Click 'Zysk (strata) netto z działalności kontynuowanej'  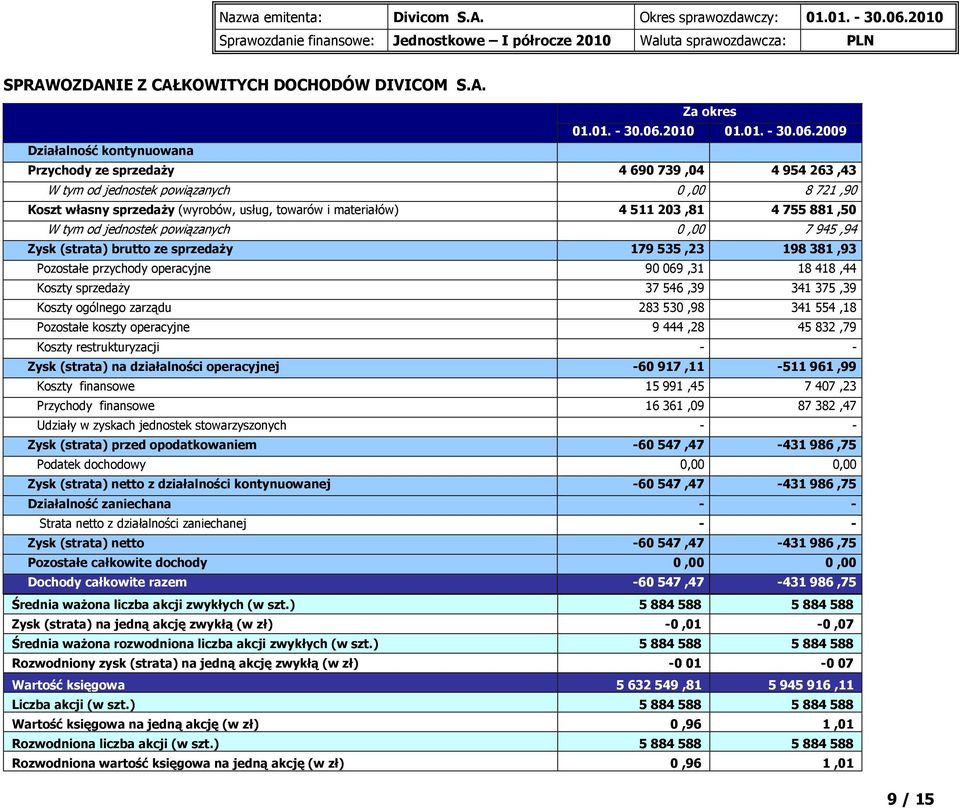tap(179, 484)
